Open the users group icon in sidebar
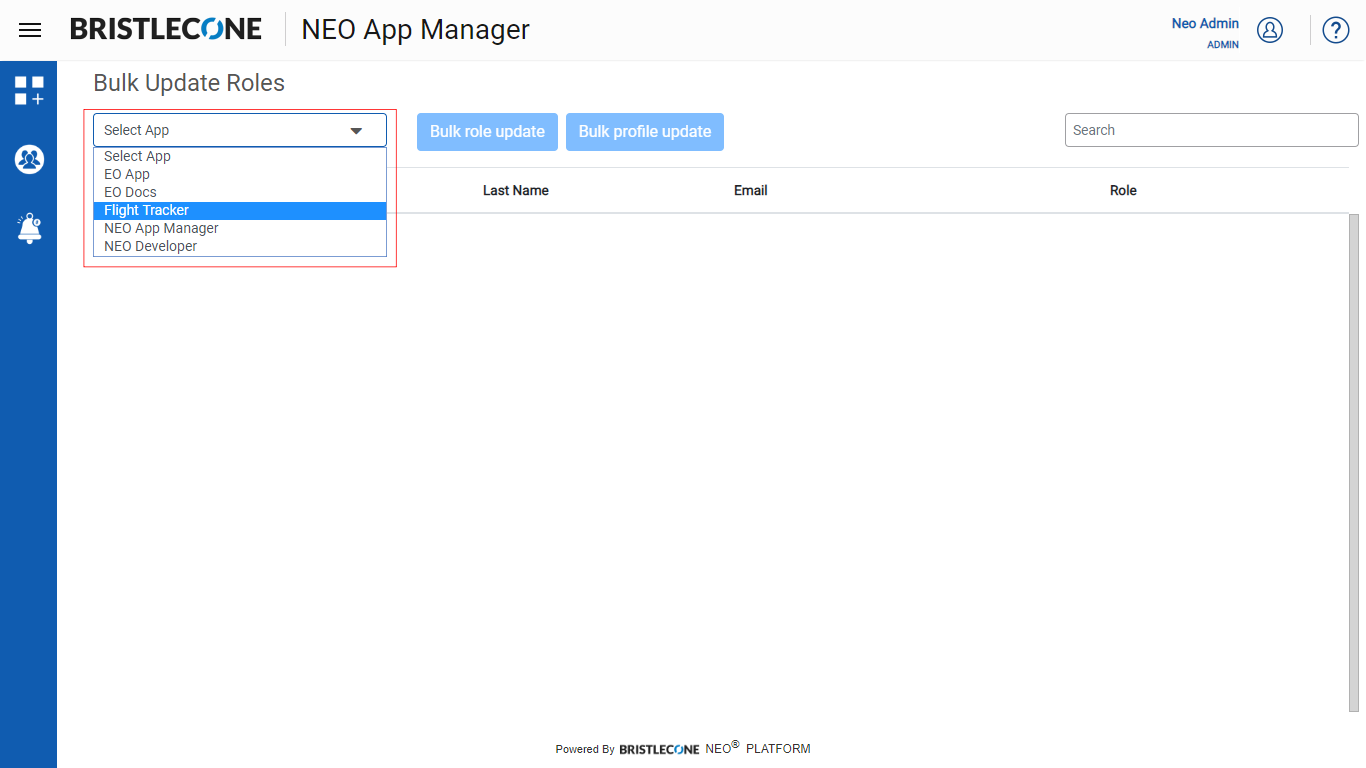Screen dimensions: 1366x768 (x=29, y=159)
